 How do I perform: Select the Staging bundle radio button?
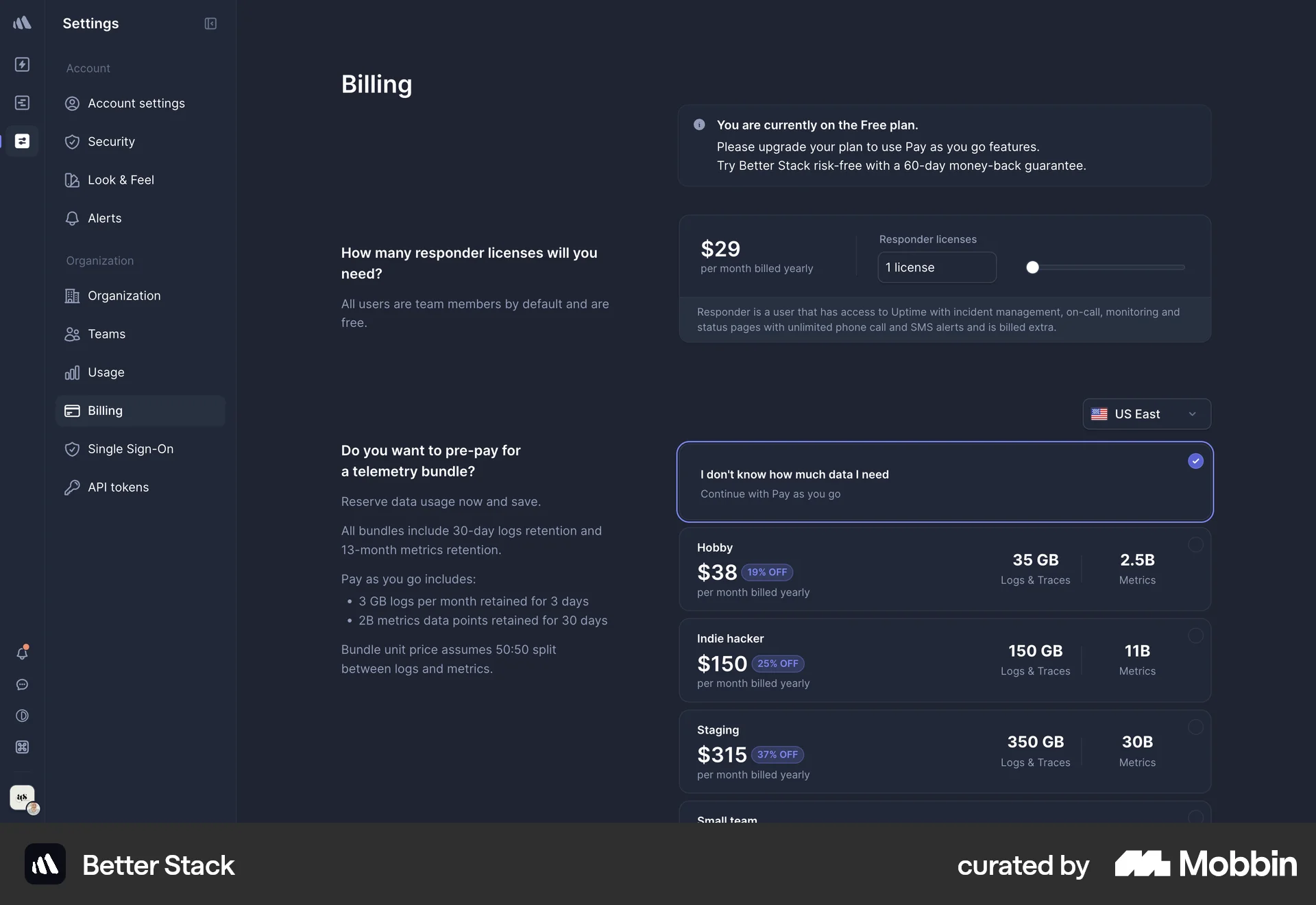(x=1195, y=727)
